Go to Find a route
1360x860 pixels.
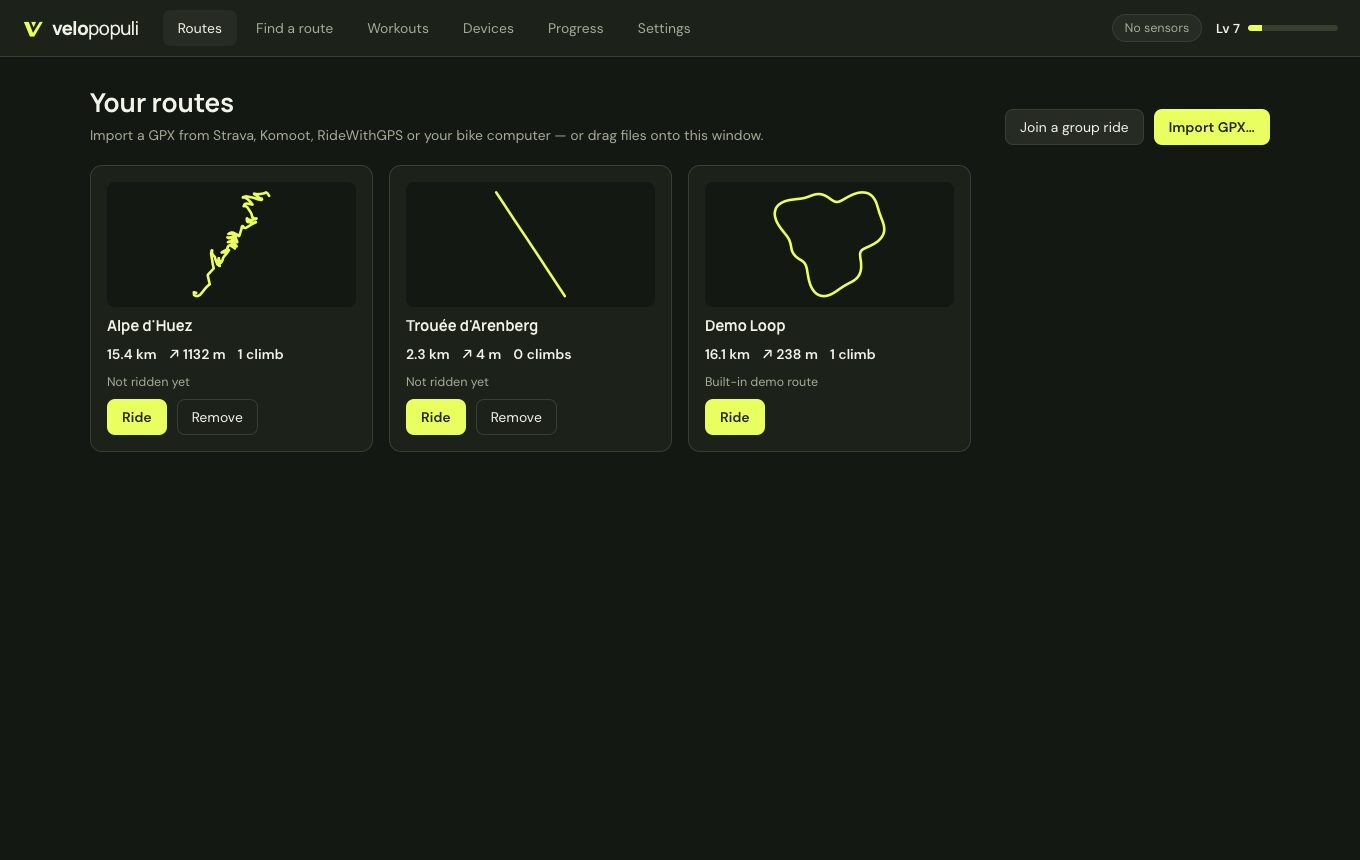pyautogui.click(x=294, y=28)
